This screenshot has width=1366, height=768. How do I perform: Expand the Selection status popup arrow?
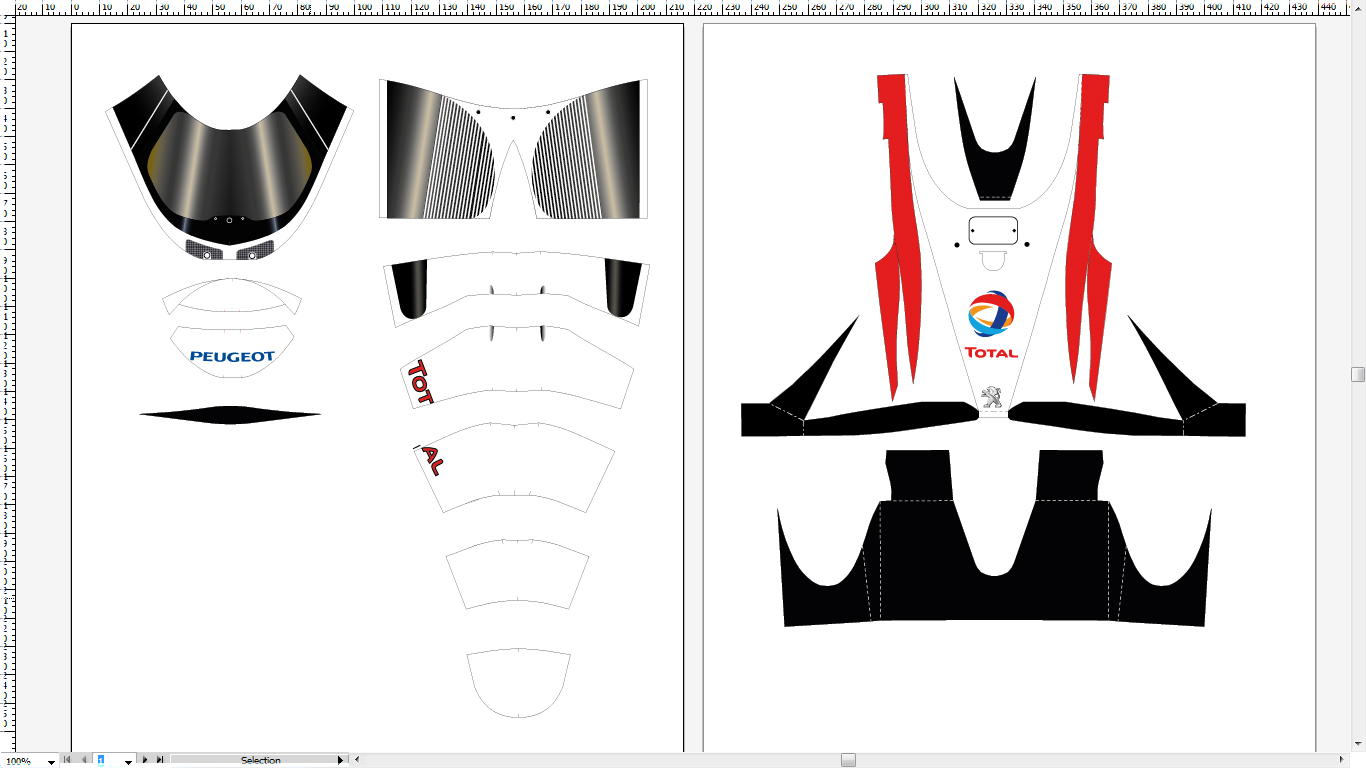pyautogui.click(x=341, y=761)
